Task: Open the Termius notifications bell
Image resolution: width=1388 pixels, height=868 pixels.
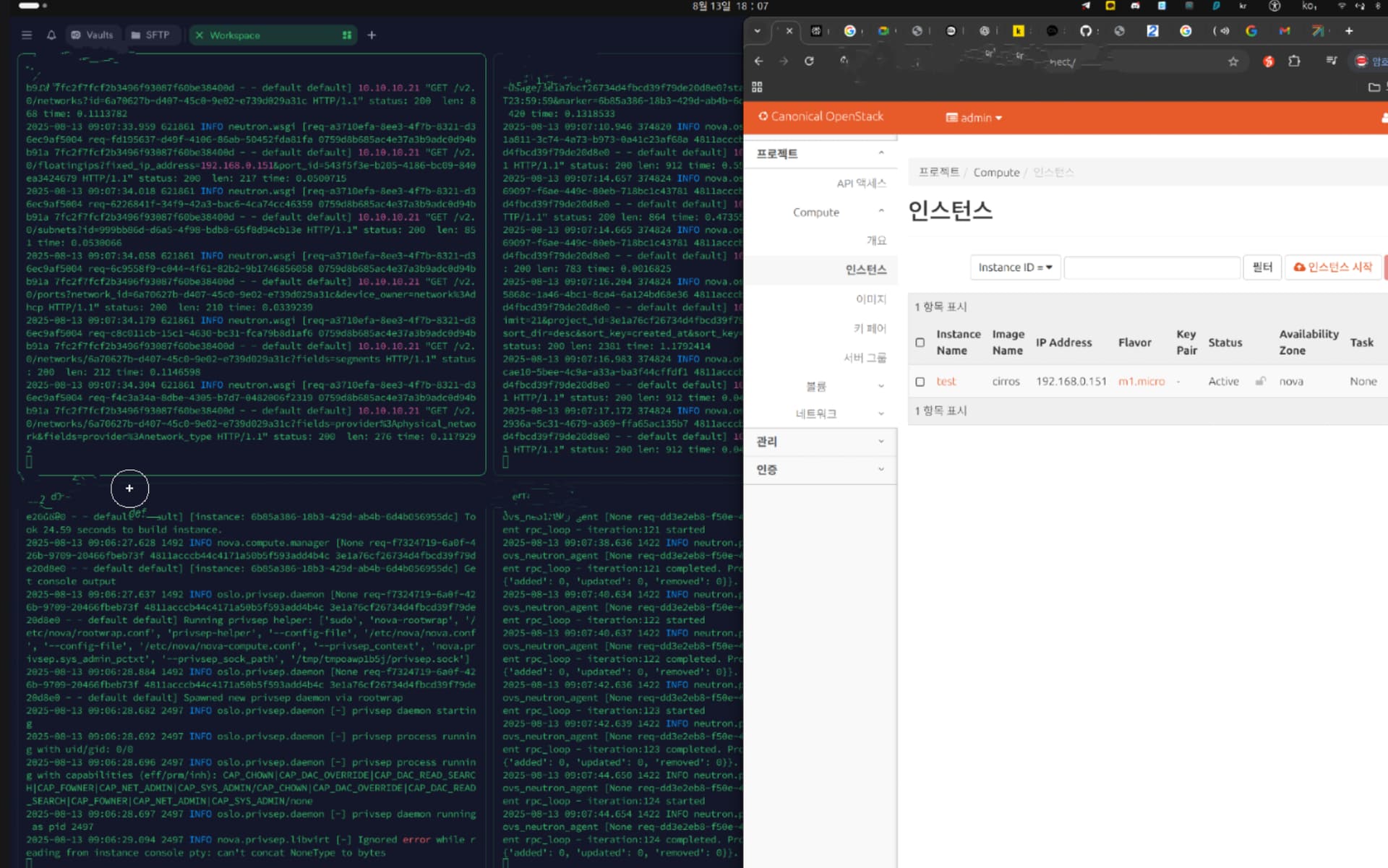Action: [51, 35]
